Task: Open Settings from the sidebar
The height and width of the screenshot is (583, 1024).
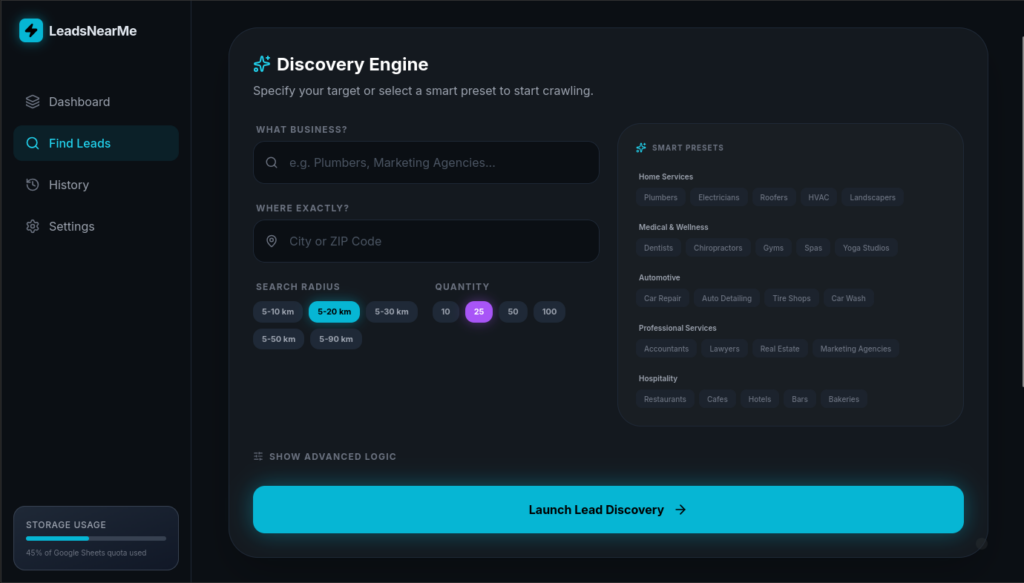Action: 96,227
